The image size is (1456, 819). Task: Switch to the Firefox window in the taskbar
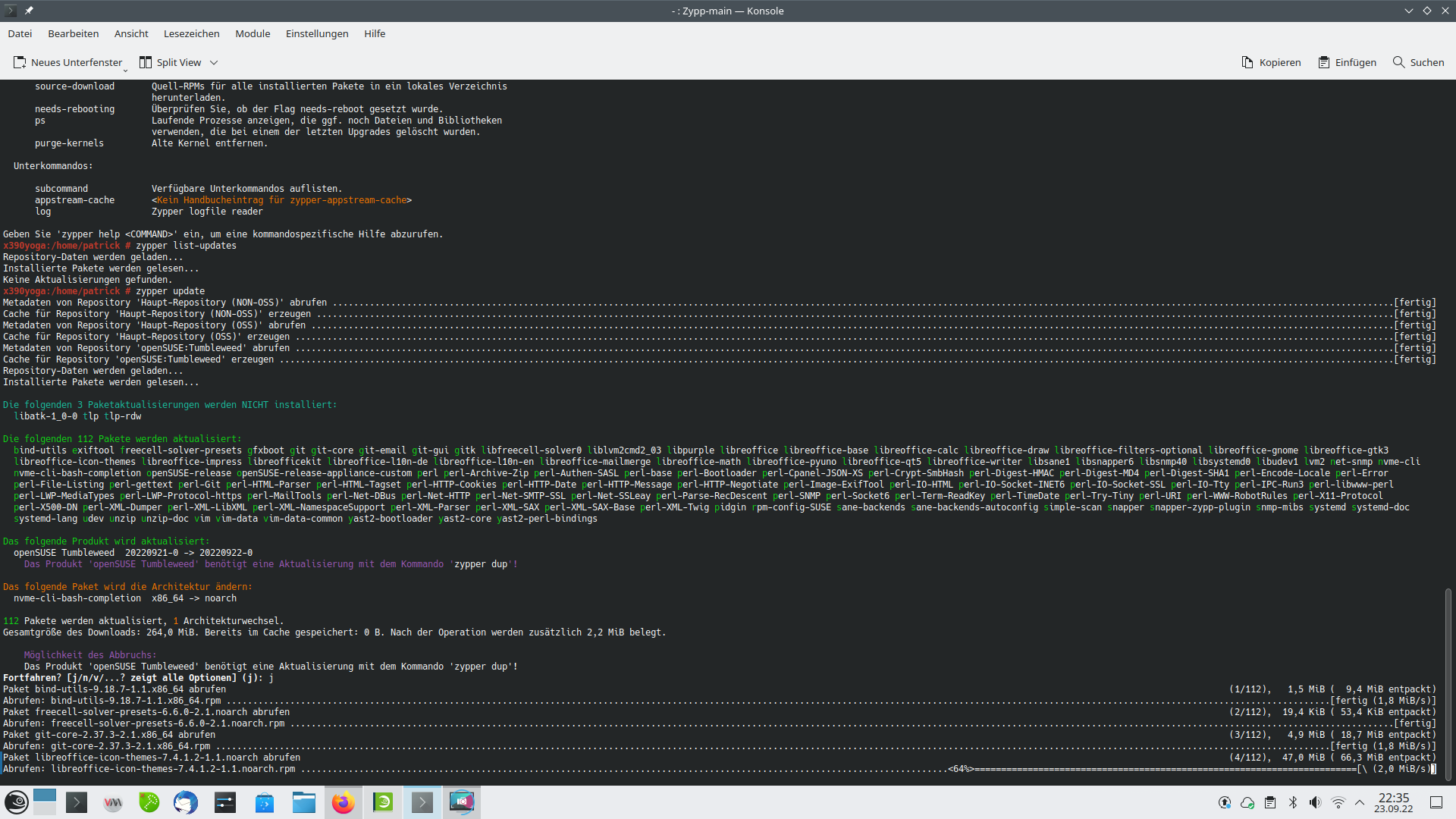coord(344,802)
